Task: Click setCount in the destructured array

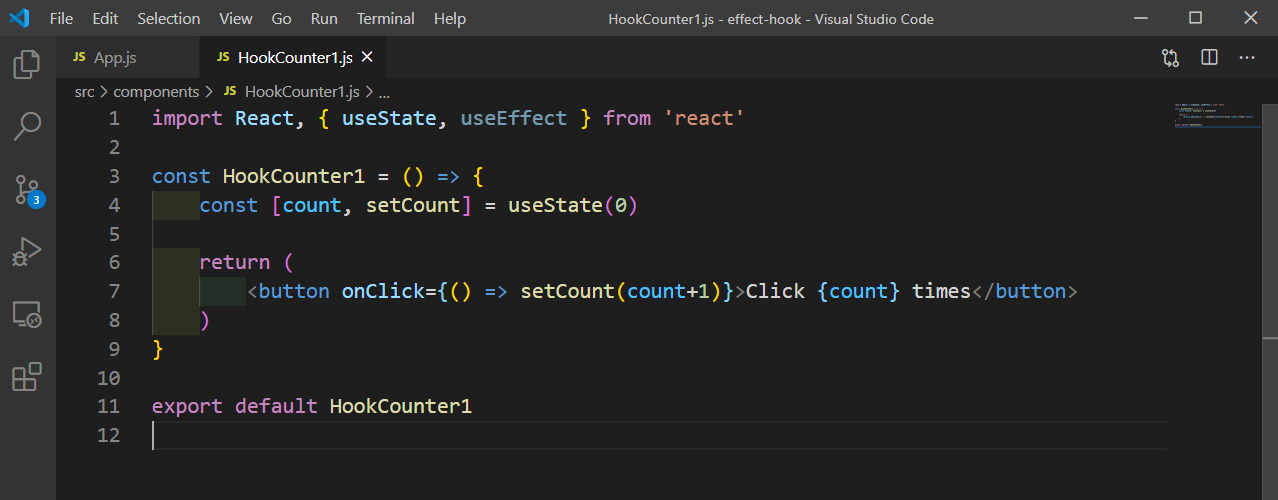Action: tap(413, 206)
